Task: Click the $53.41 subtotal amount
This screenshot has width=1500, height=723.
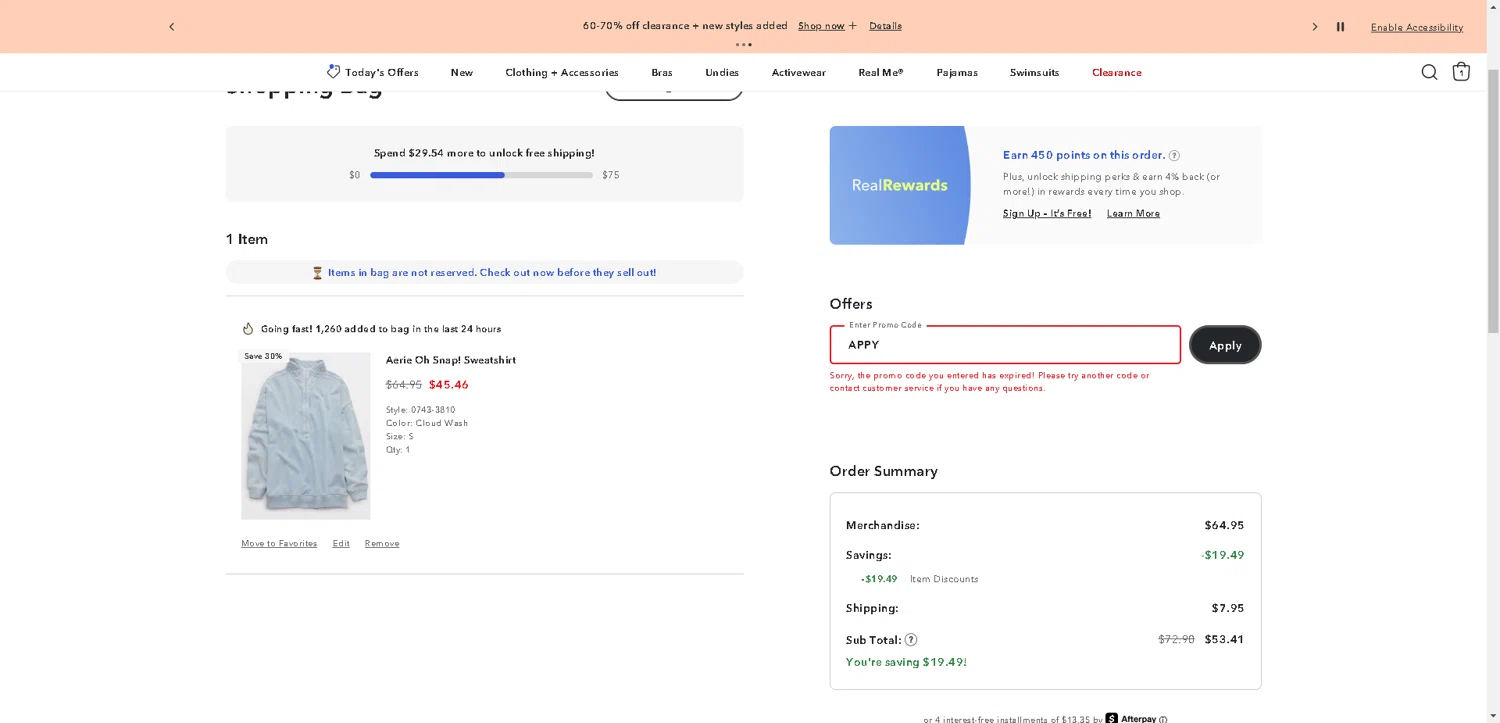Action: [x=1224, y=639]
